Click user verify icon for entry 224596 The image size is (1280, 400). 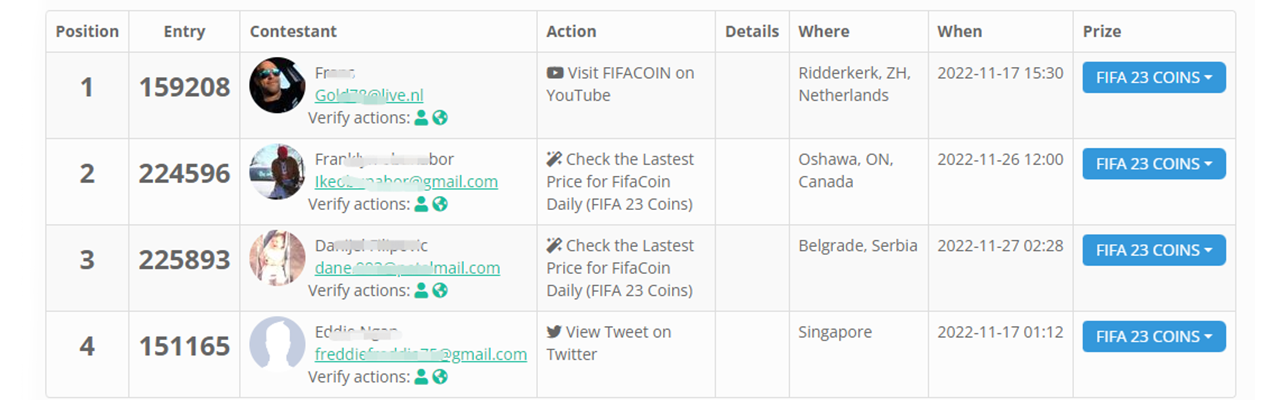point(421,204)
